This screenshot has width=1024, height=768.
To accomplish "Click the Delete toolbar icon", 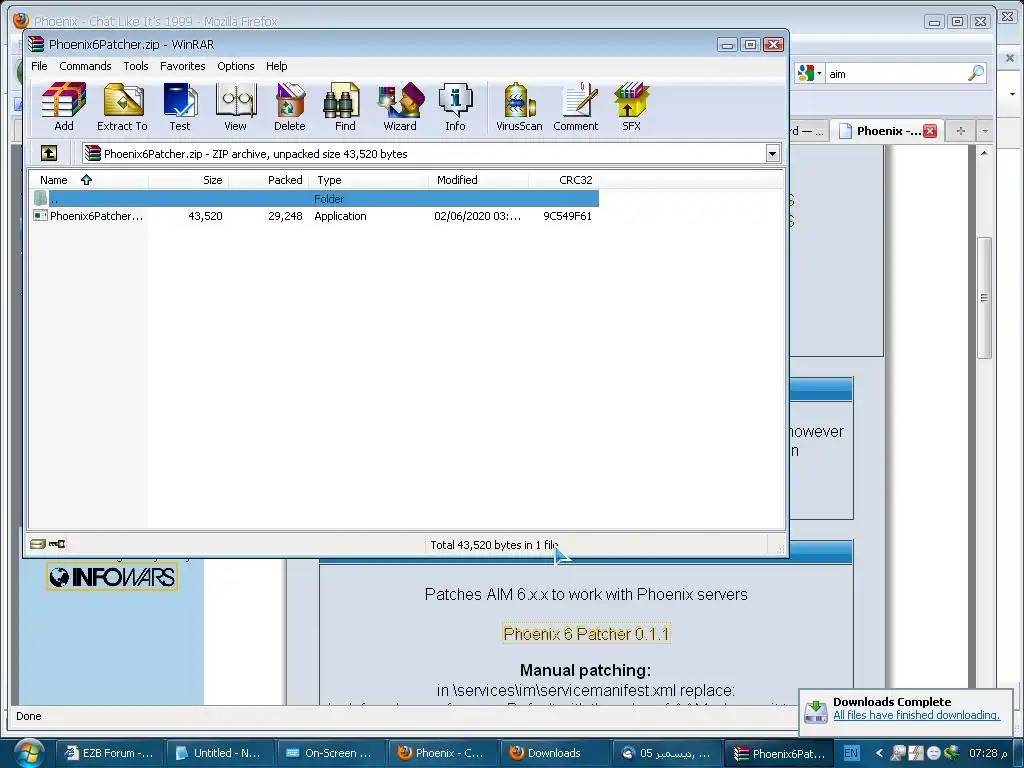I will coord(289,106).
